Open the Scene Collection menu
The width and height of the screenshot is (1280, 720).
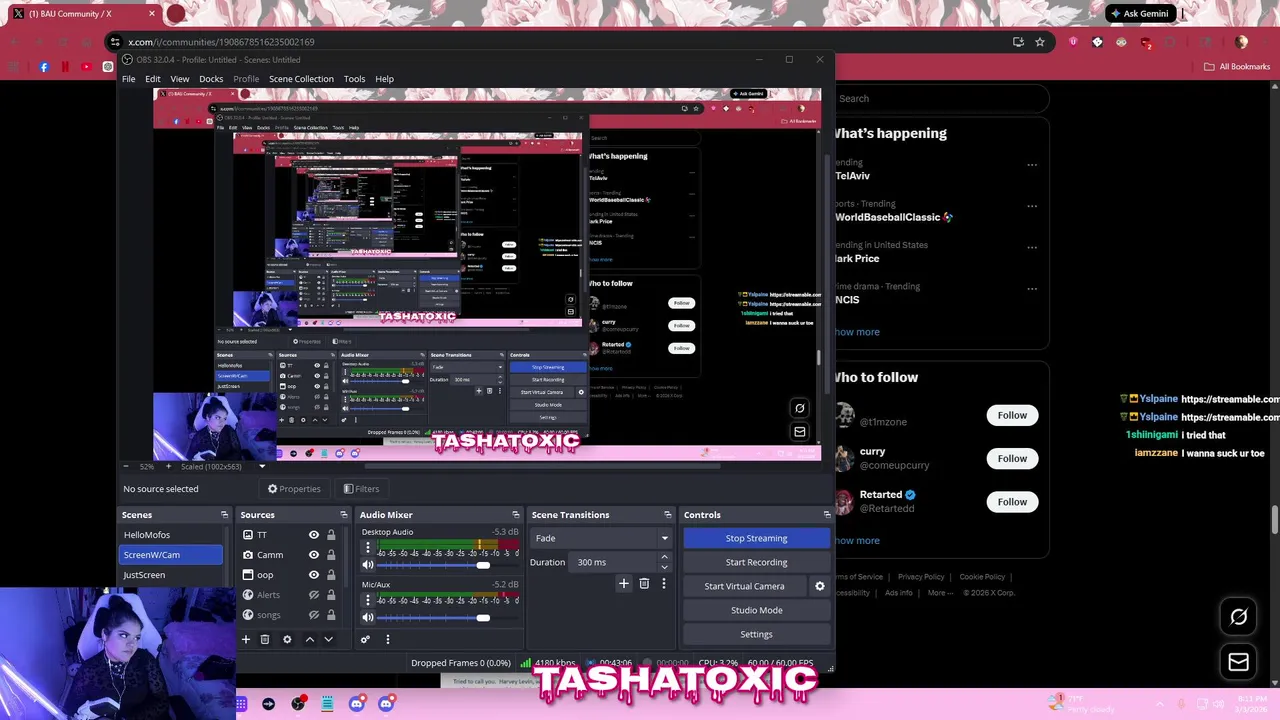[301, 79]
